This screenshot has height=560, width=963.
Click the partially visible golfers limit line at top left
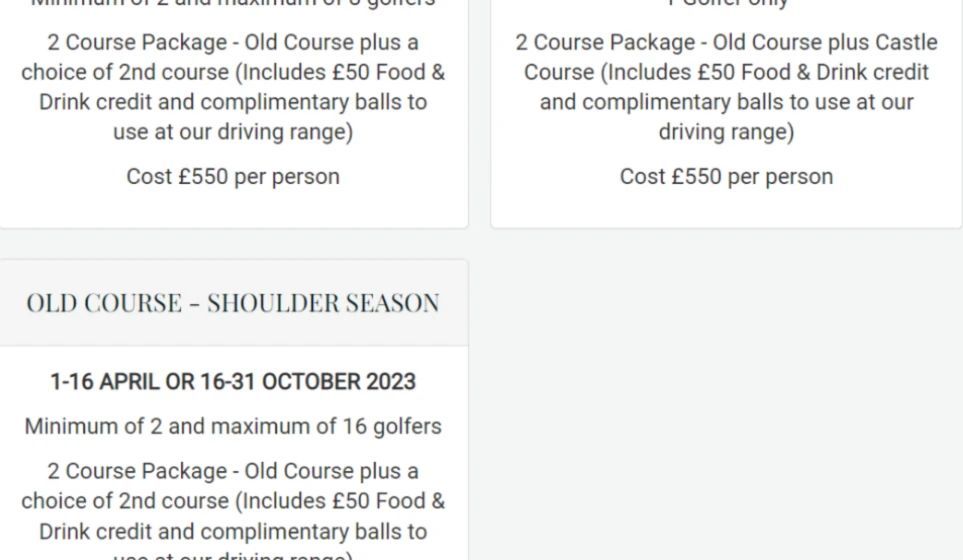click(233, 4)
